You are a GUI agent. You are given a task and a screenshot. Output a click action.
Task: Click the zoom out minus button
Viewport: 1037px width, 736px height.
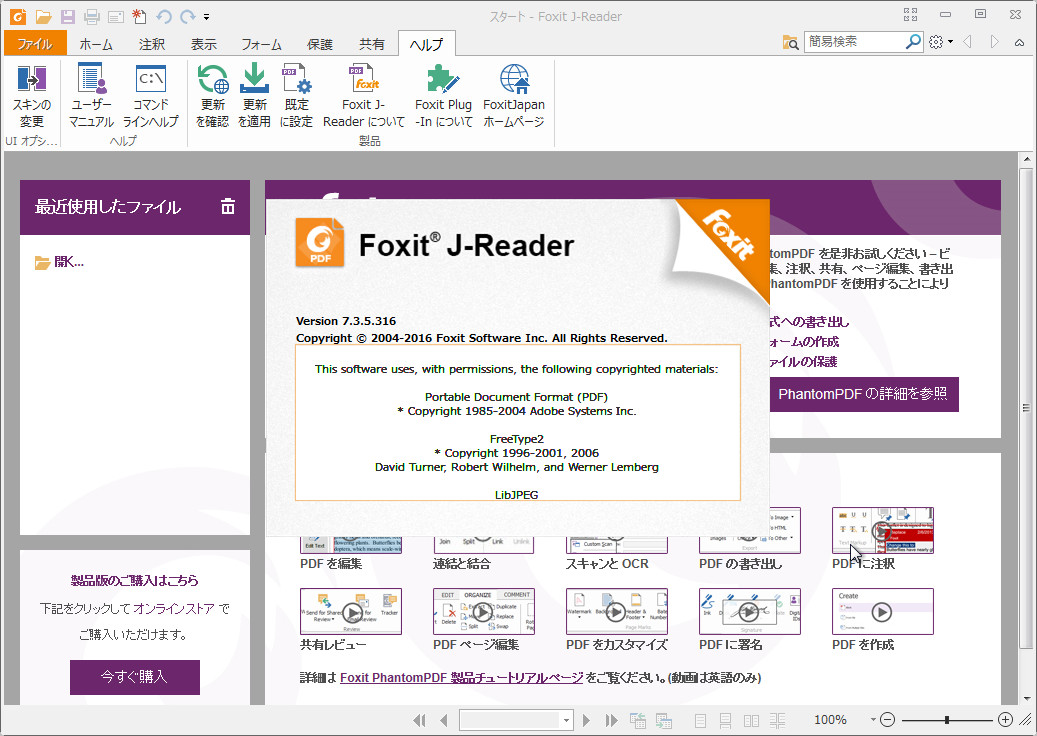pyautogui.click(x=888, y=719)
